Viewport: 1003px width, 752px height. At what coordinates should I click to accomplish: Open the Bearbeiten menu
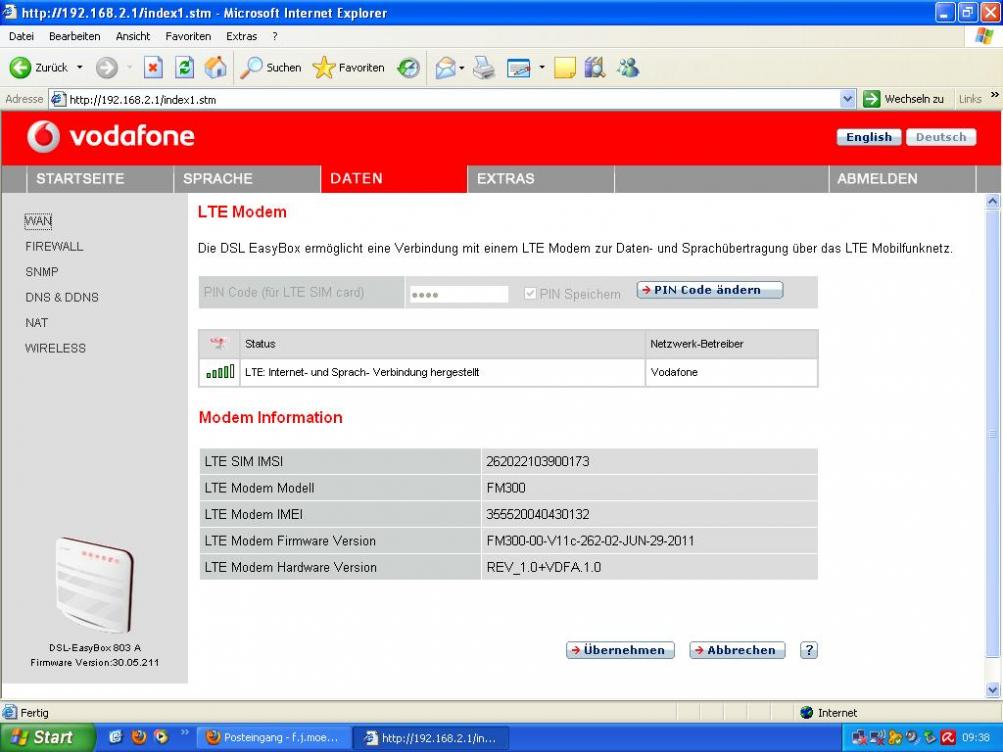pos(74,36)
